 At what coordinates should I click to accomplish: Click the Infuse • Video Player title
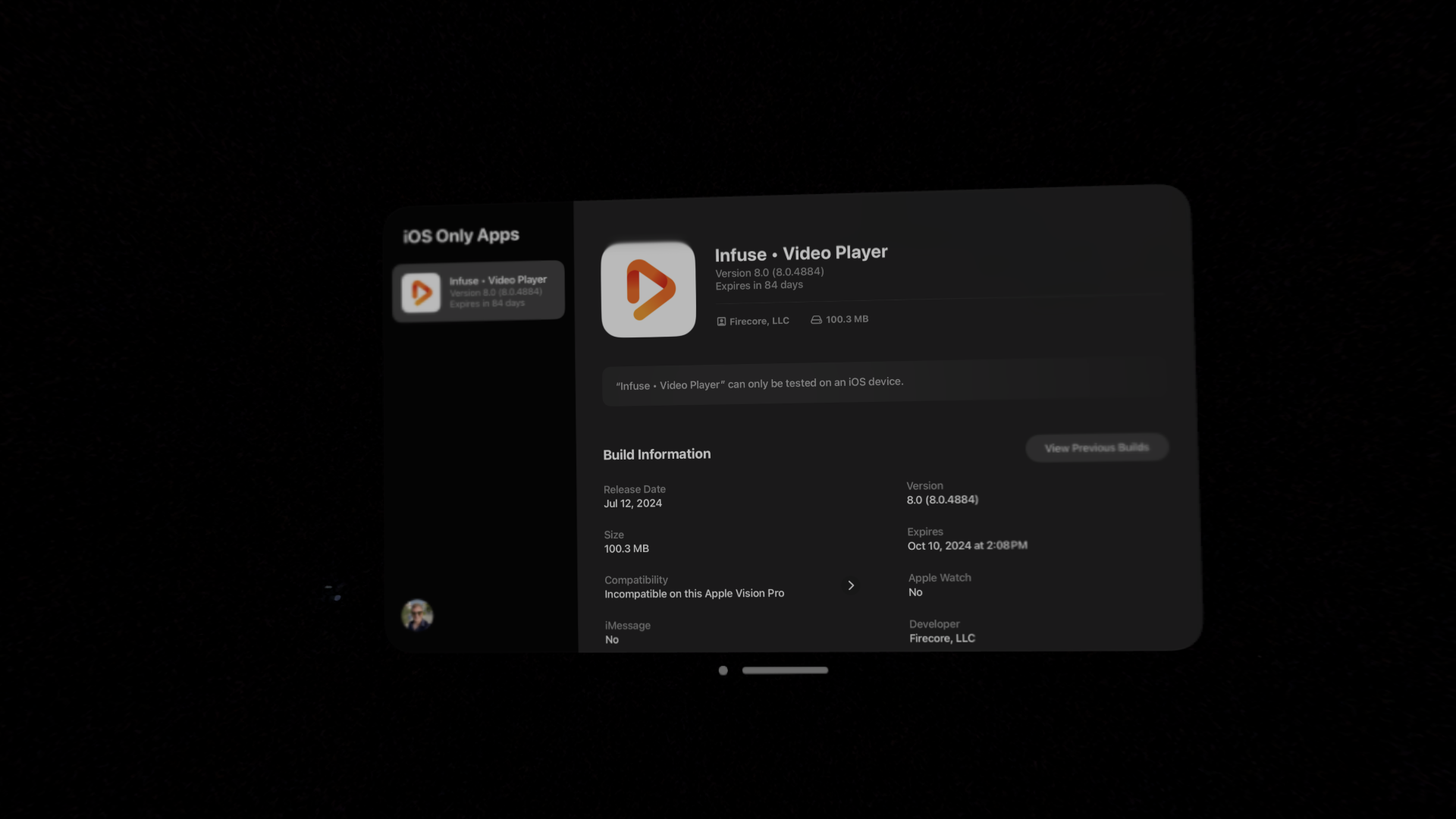[801, 253]
